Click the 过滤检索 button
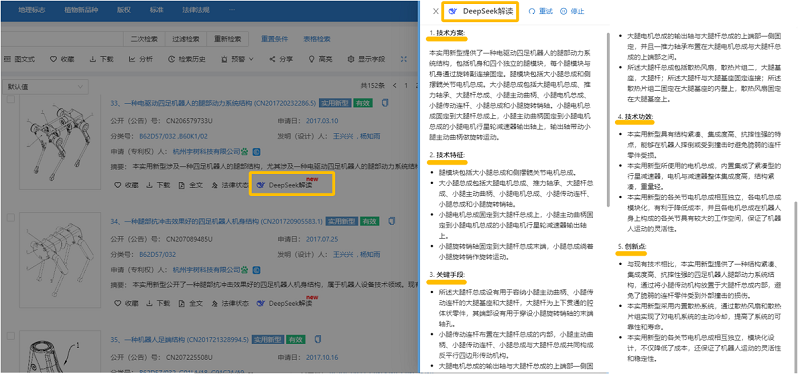The width and height of the screenshot is (800, 374). (x=186, y=39)
